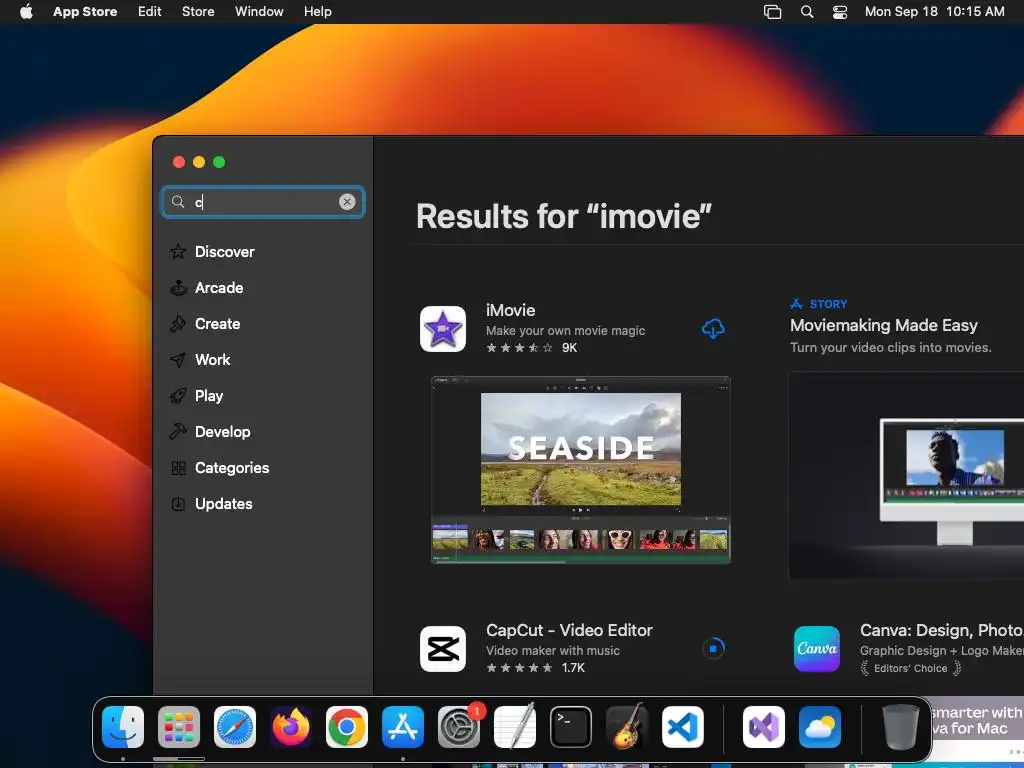This screenshot has width=1024, height=768.
Task: Open CapCut - Video Editor title
Action: pos(569,630)
